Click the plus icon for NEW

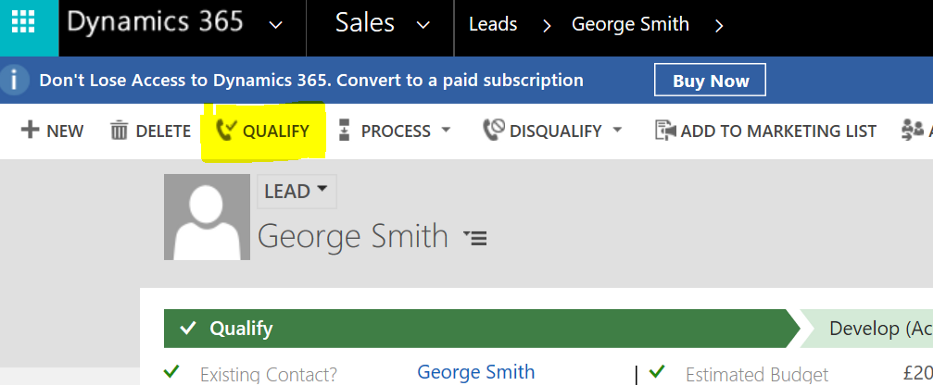point(30,130)
